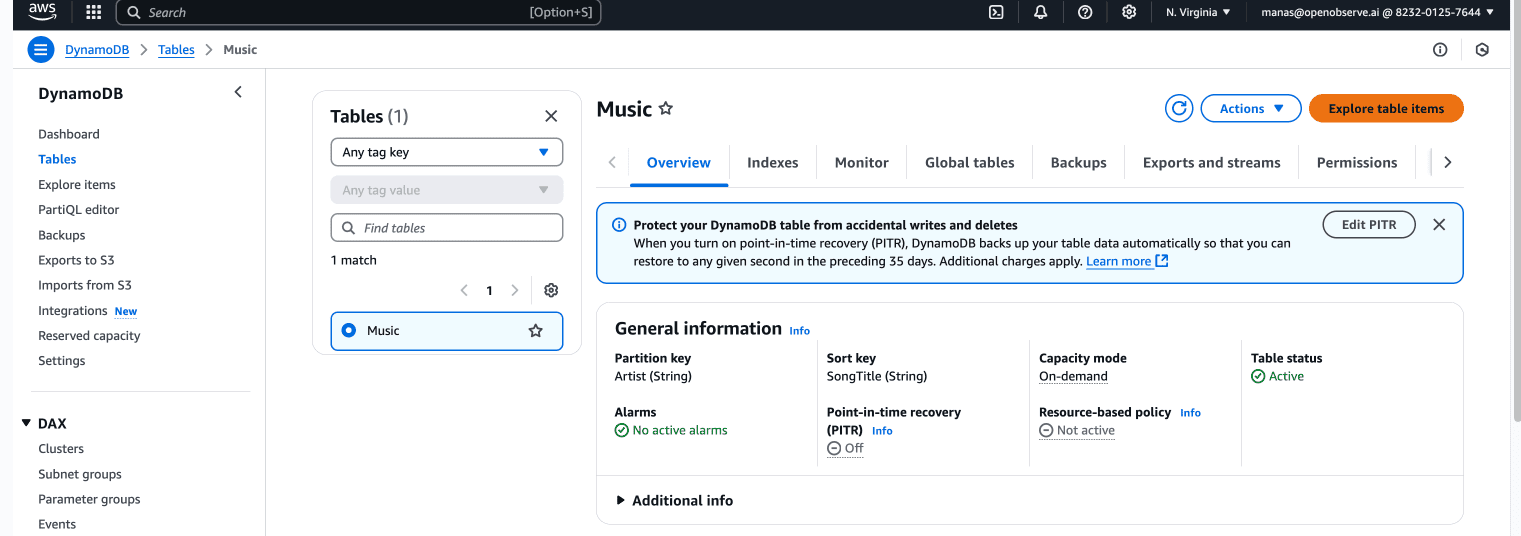Refresh the Music table details
This screenshot has height=536, width=1521.
click(1180, 109)
